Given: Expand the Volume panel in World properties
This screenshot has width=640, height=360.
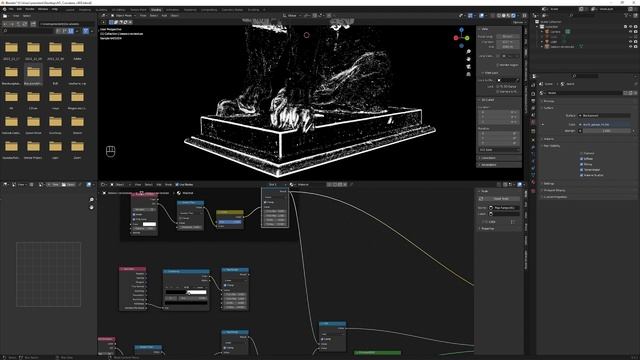Looking at the screenshot, I should tap(549, 139).
